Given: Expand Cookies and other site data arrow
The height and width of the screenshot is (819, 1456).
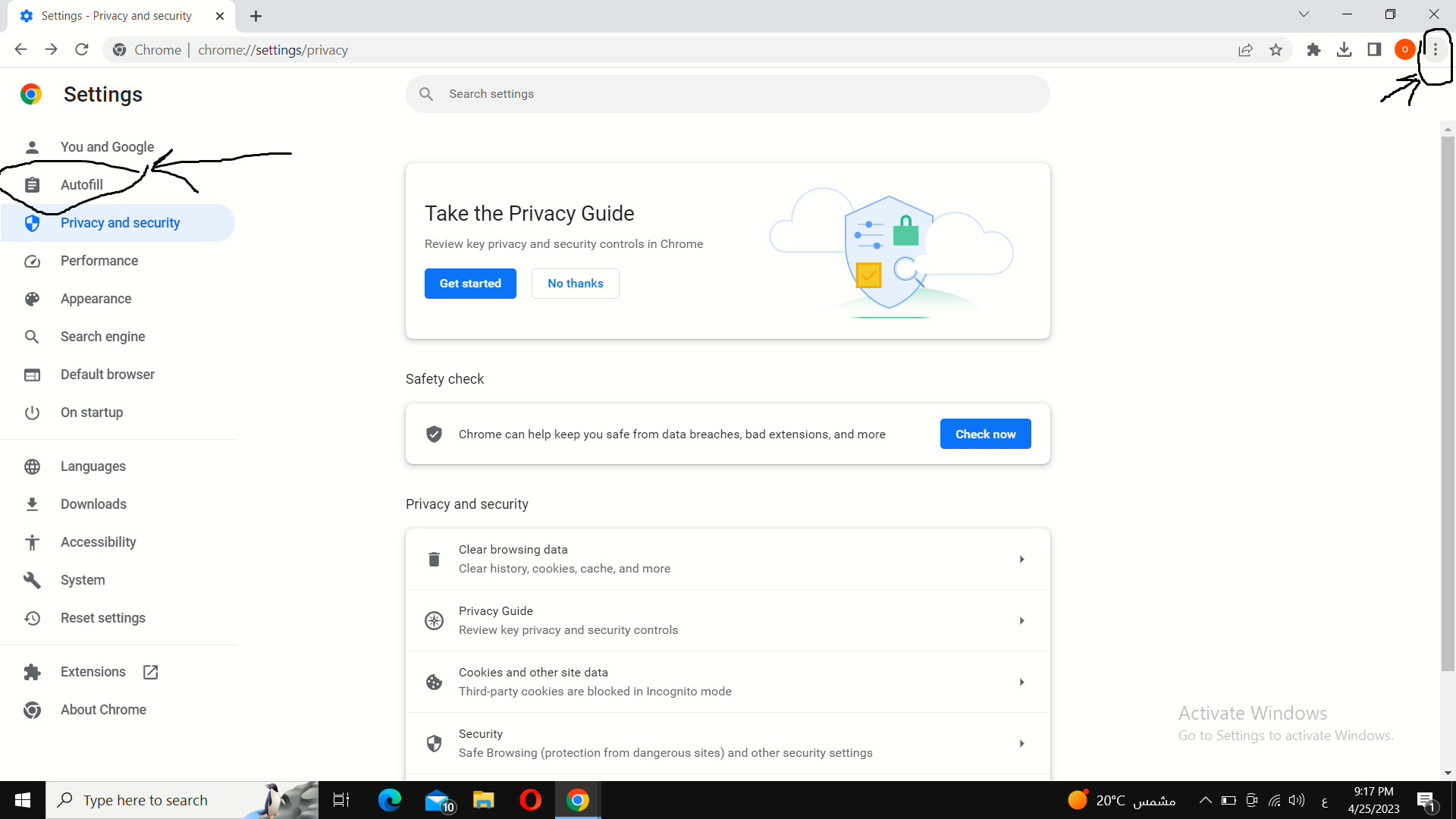Looking at the screenshot, I should pos(1021,682).
